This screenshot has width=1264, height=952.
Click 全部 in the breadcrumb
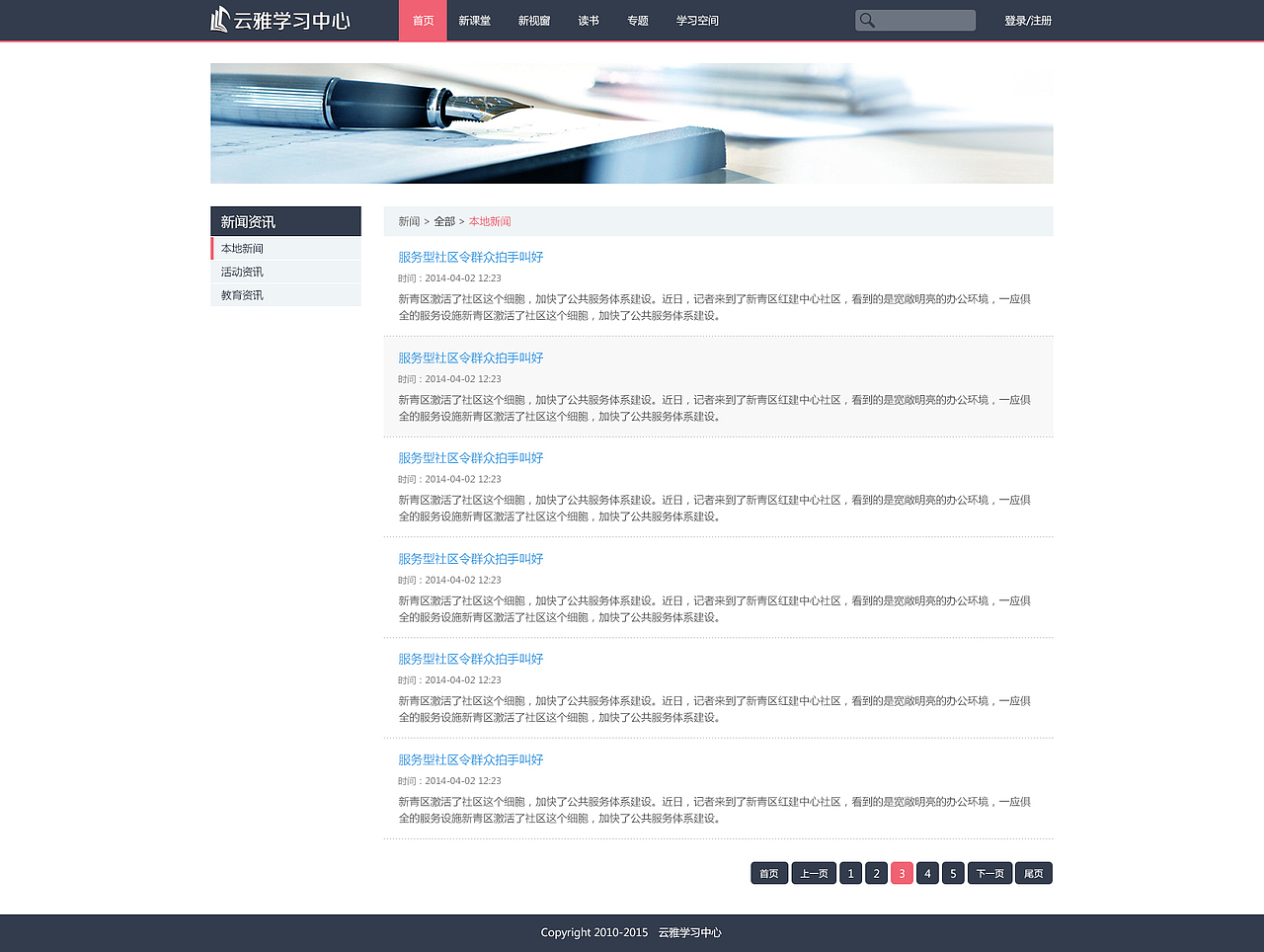coord(442,221)
